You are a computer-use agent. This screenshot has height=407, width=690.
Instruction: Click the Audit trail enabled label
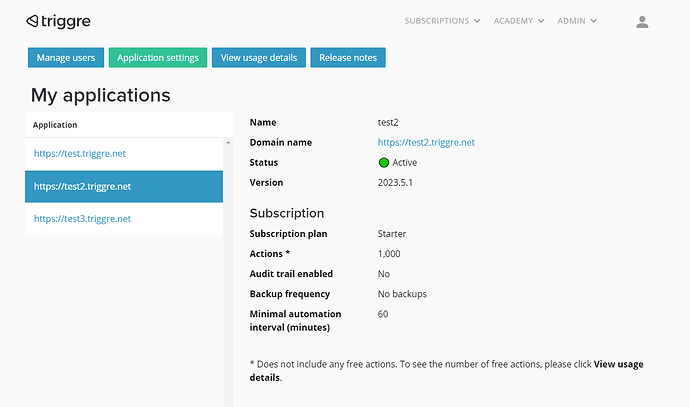(291, 274)
